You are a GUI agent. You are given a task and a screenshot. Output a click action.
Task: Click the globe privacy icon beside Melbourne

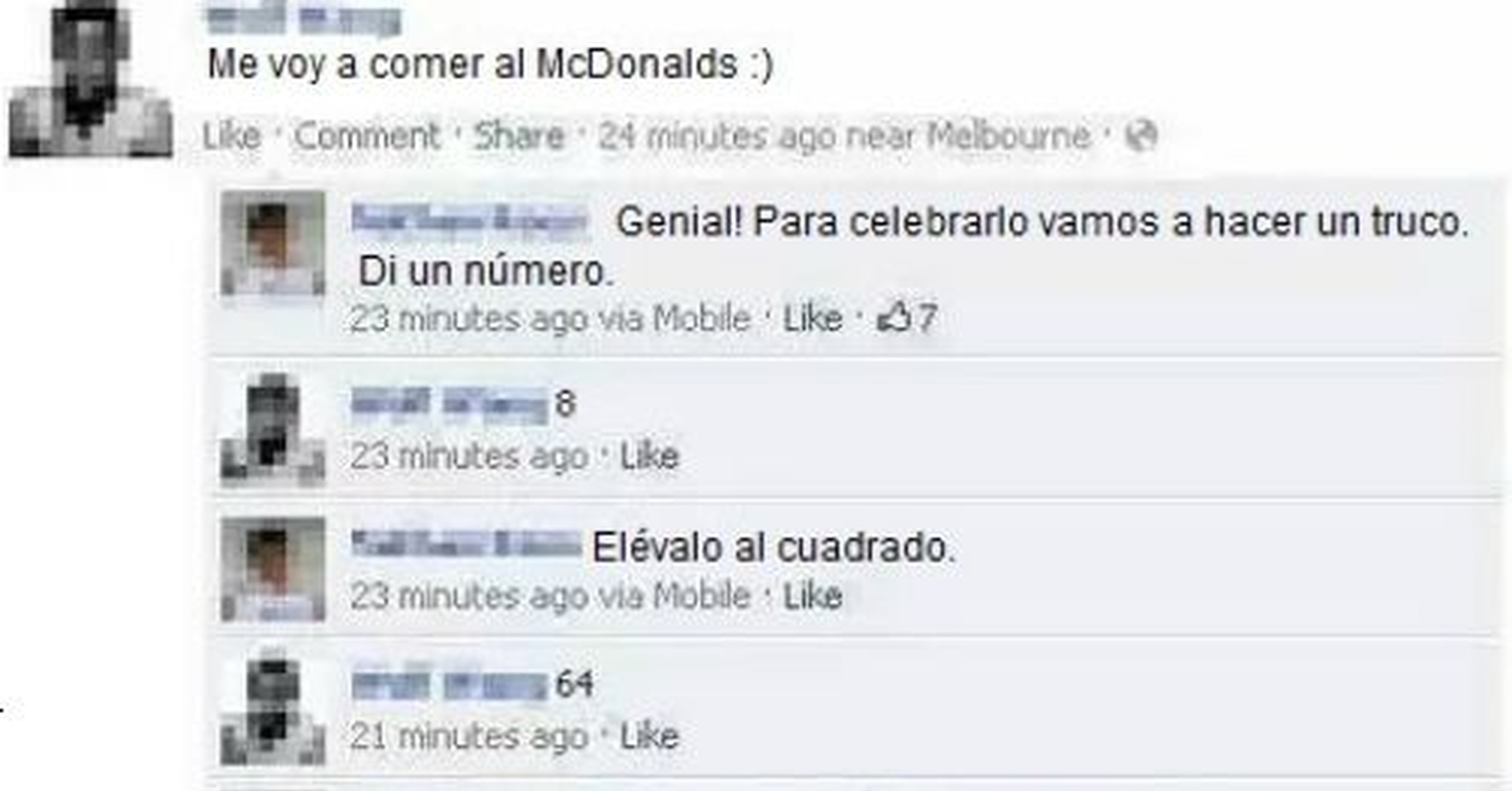pyautogui.click(x=1141, y=136)
